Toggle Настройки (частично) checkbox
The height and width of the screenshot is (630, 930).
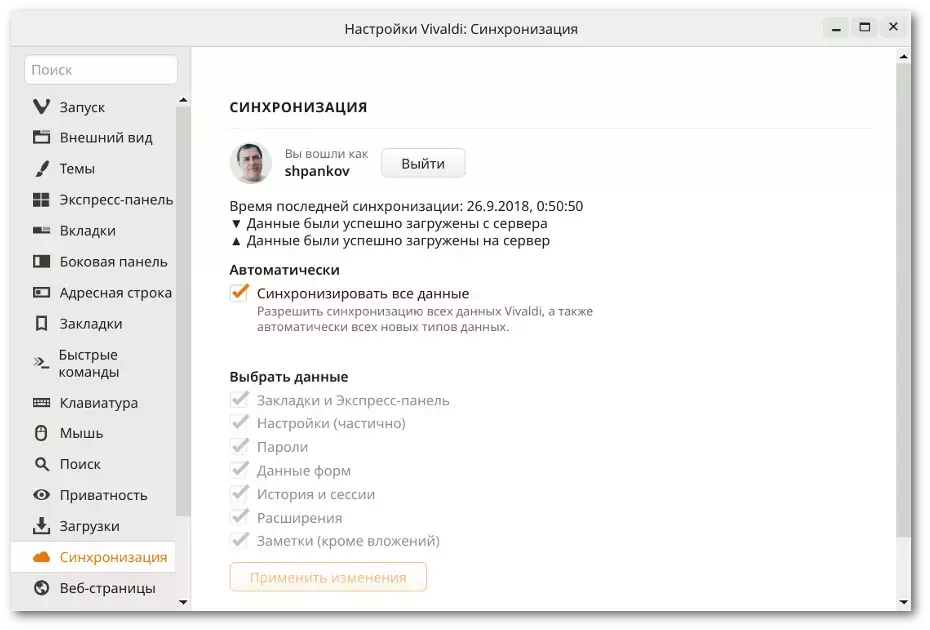tap(239, 422)
